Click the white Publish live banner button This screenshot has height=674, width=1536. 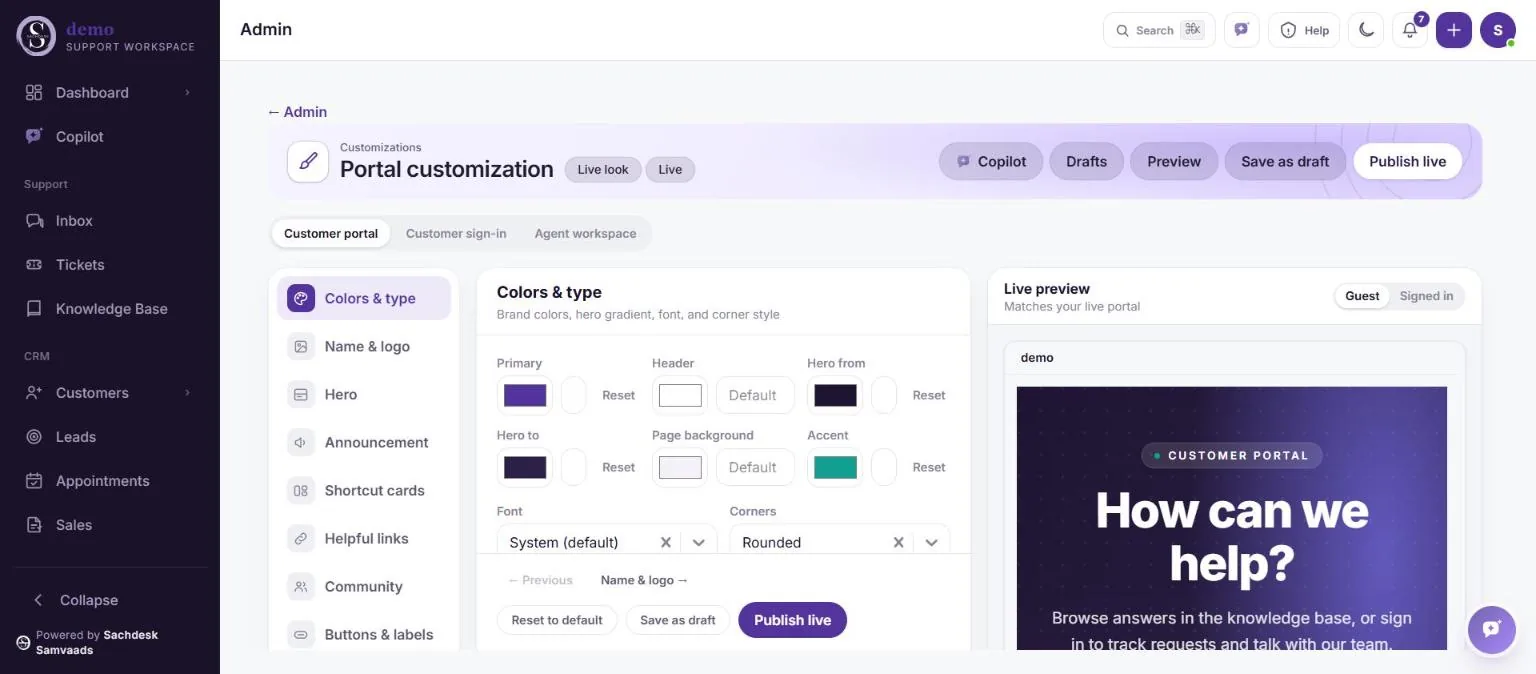pyautogui.click(x=1407, y=161)
